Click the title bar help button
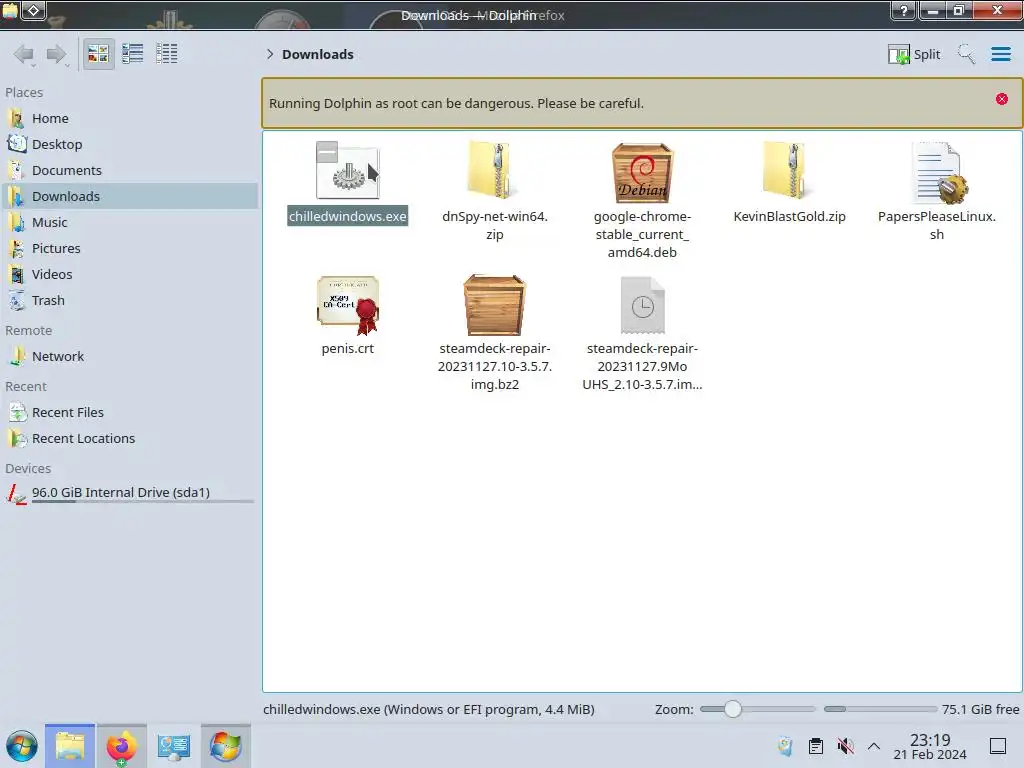Viewport: 1024px width, 768px height. pos(903,10)
